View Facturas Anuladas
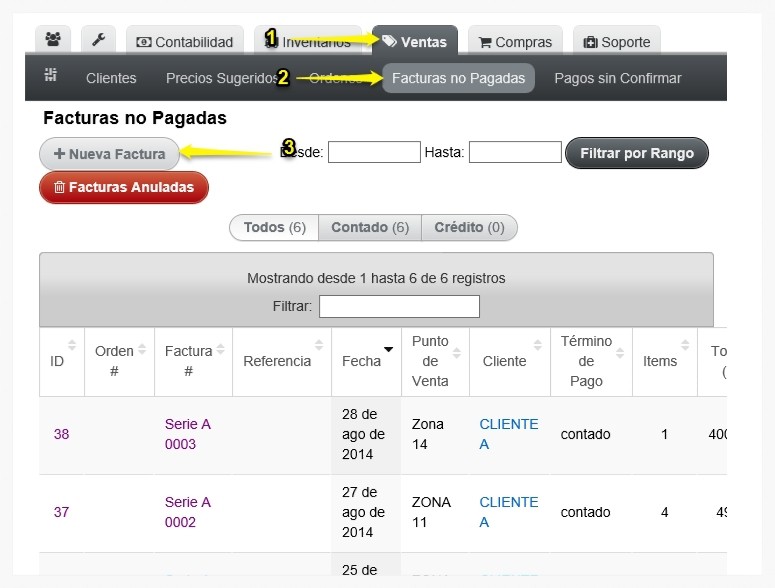The height and width of the screenshot is (588, 775). point(124,187)
